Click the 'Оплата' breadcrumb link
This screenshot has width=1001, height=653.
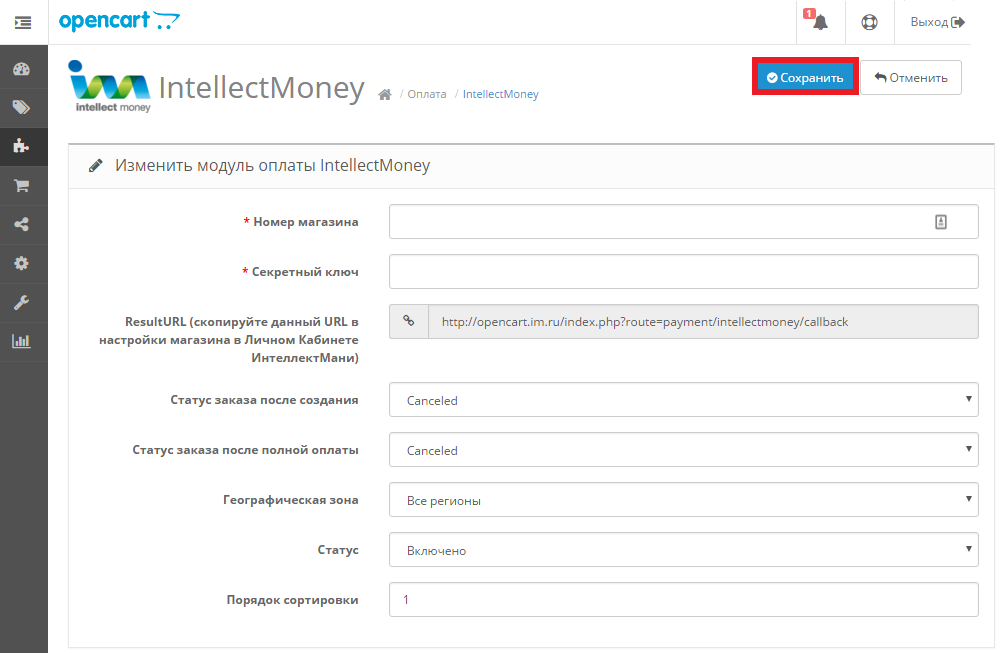coord(427,94)
